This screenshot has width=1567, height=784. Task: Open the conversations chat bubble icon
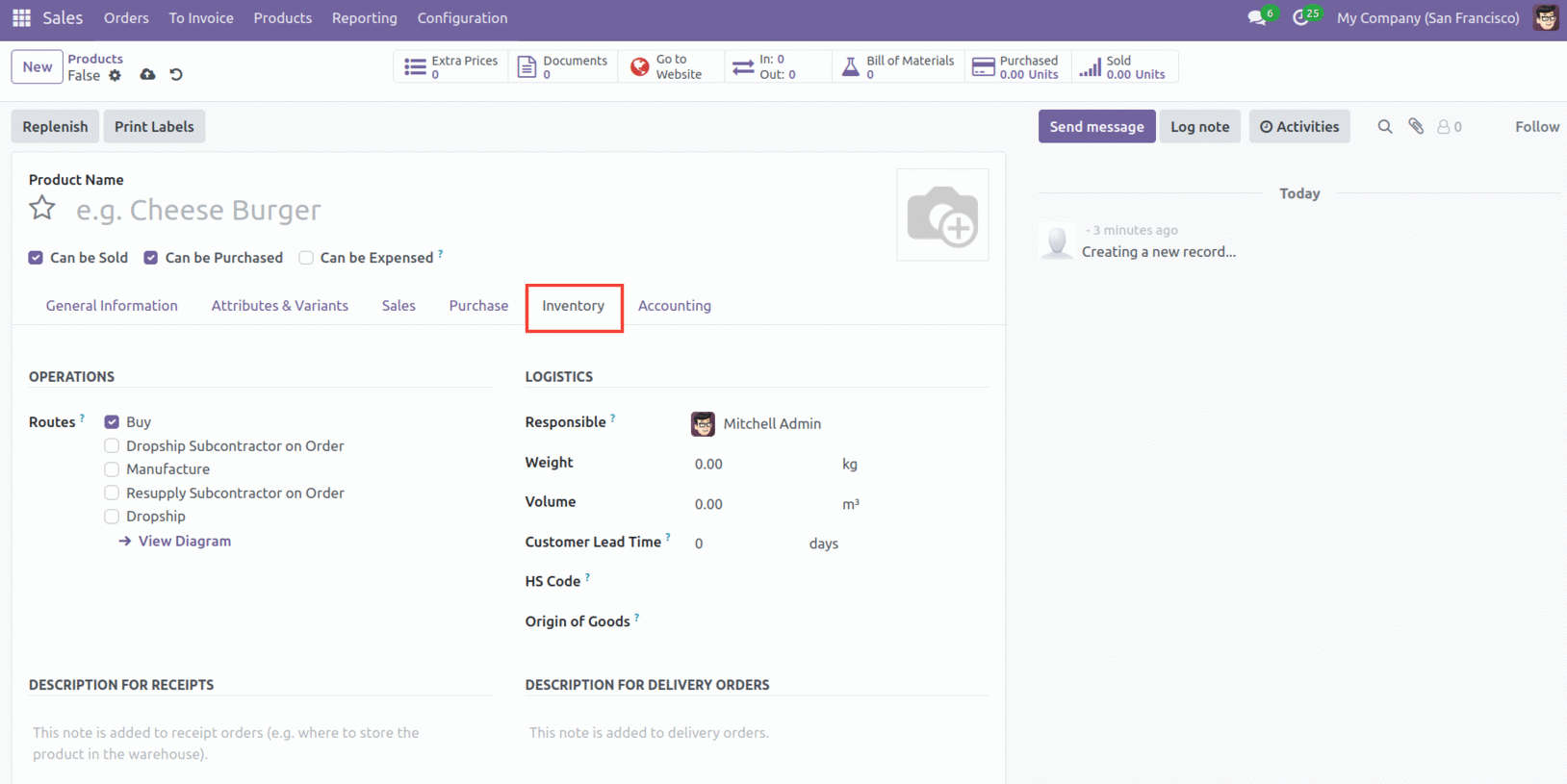tap(1256, 18)
